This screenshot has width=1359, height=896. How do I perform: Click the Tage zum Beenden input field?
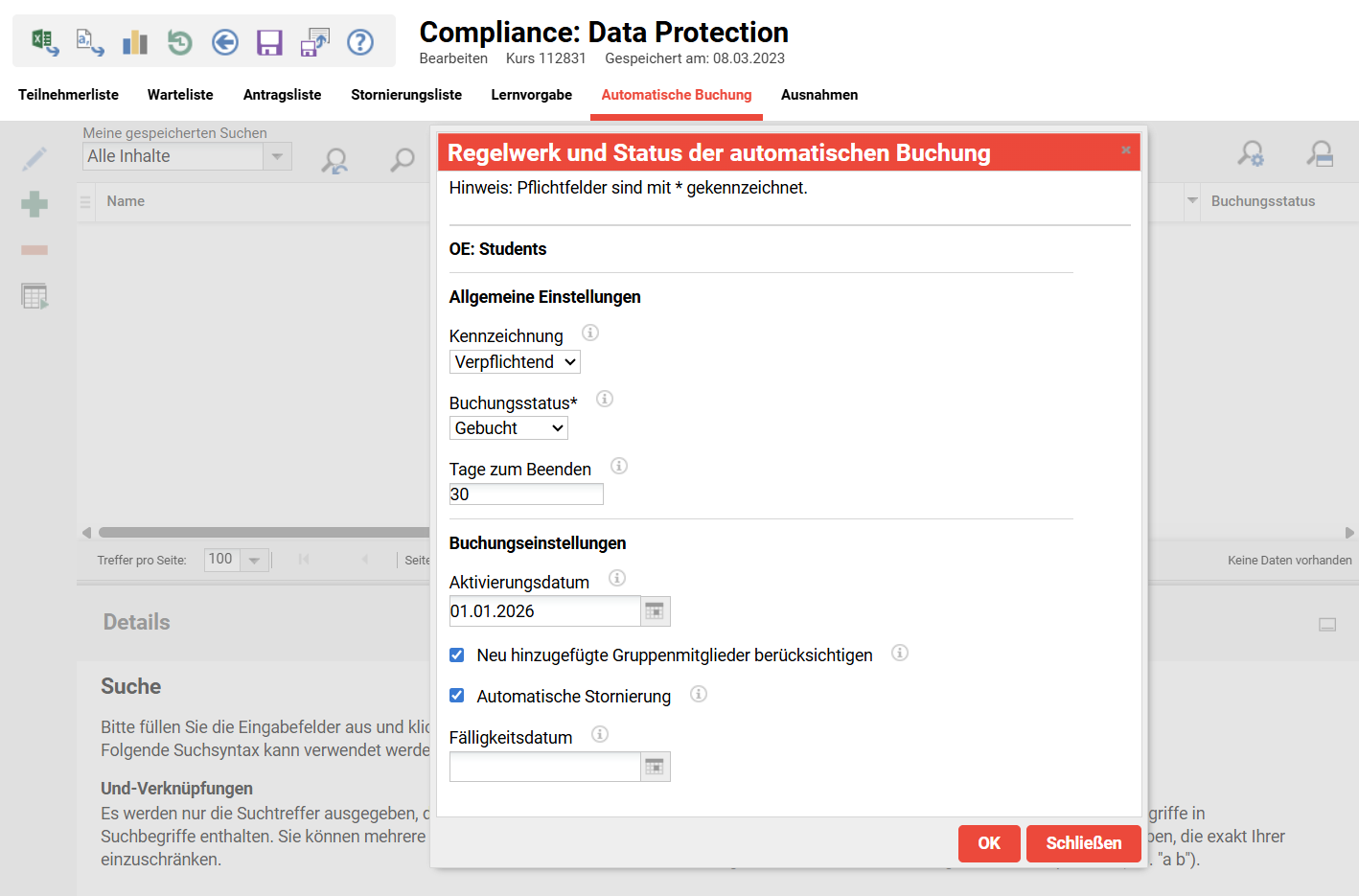(526, 494)
